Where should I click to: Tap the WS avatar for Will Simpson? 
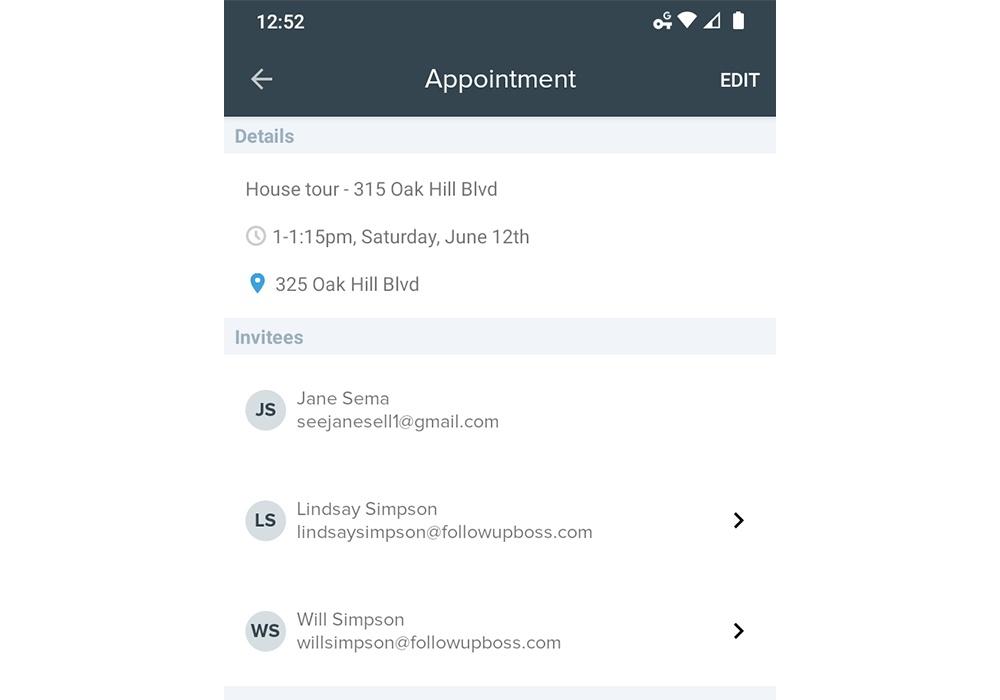click(265, 631)
